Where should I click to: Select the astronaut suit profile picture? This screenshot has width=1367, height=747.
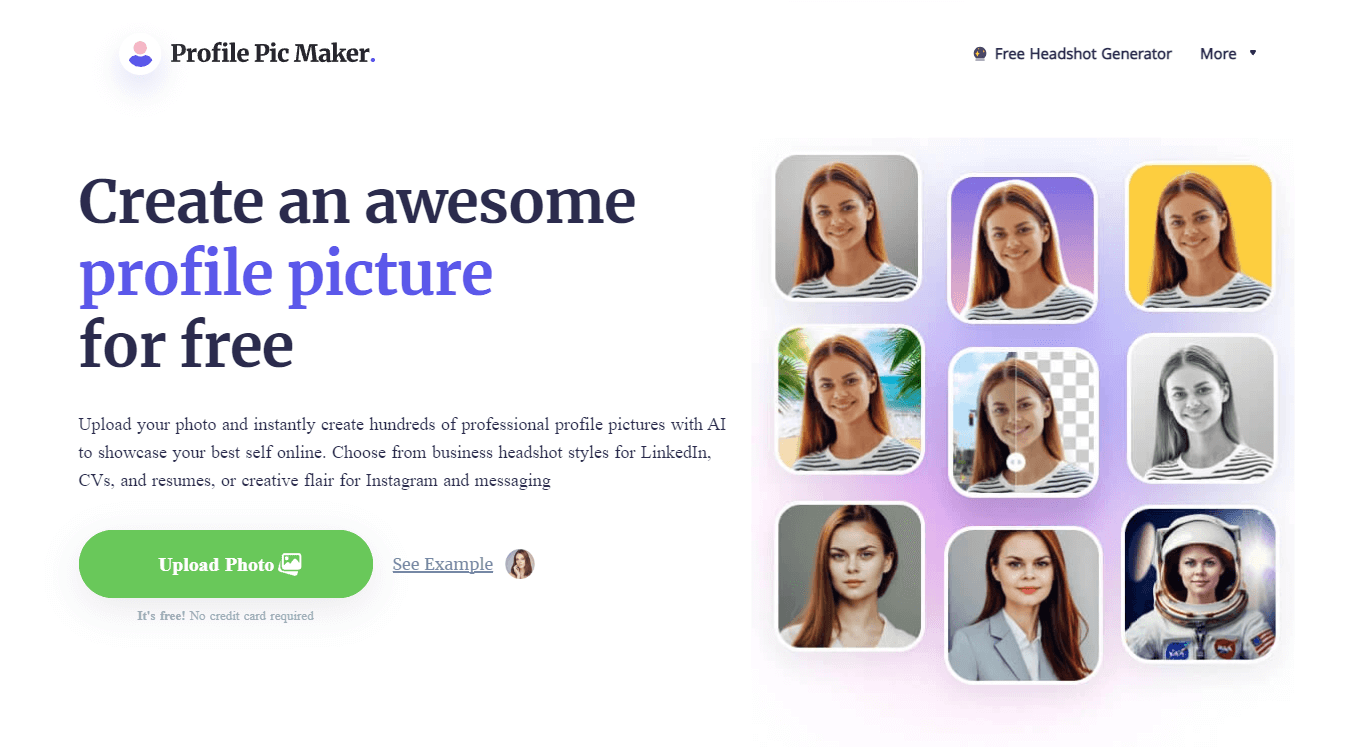pyautogui.click(x=1200, y=584)
